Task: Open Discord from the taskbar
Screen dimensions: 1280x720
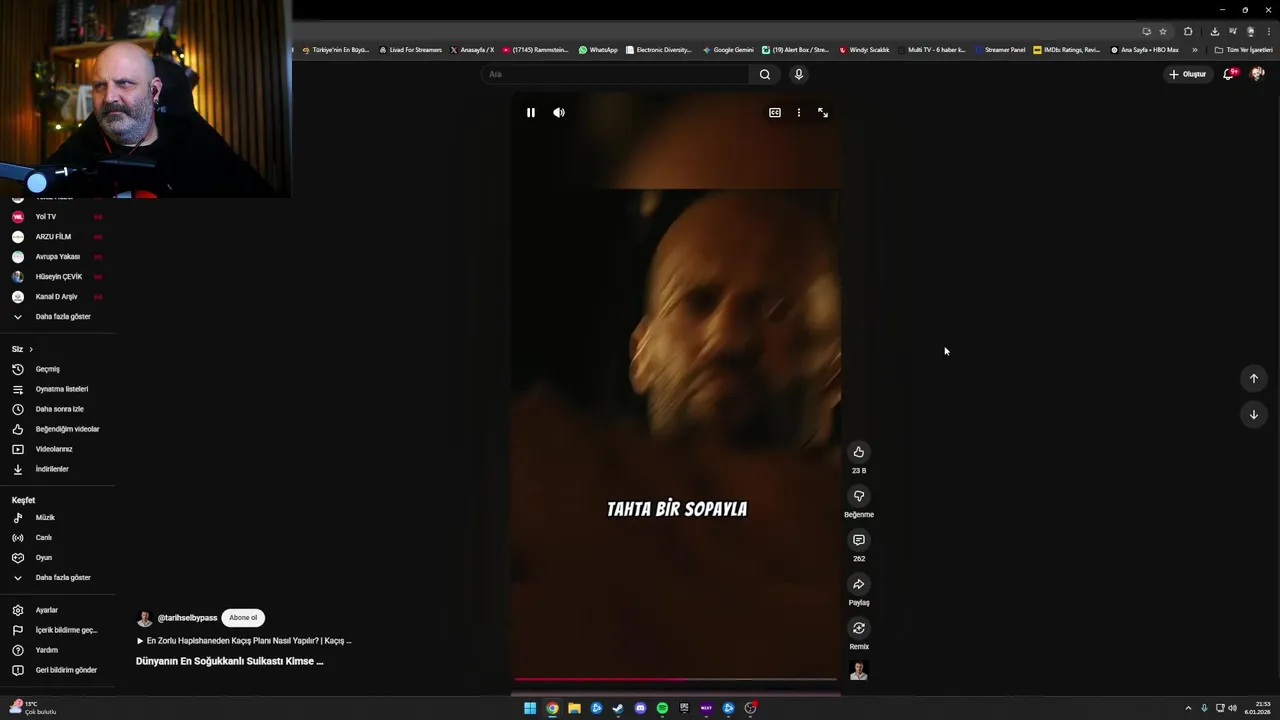Action: 640,708
